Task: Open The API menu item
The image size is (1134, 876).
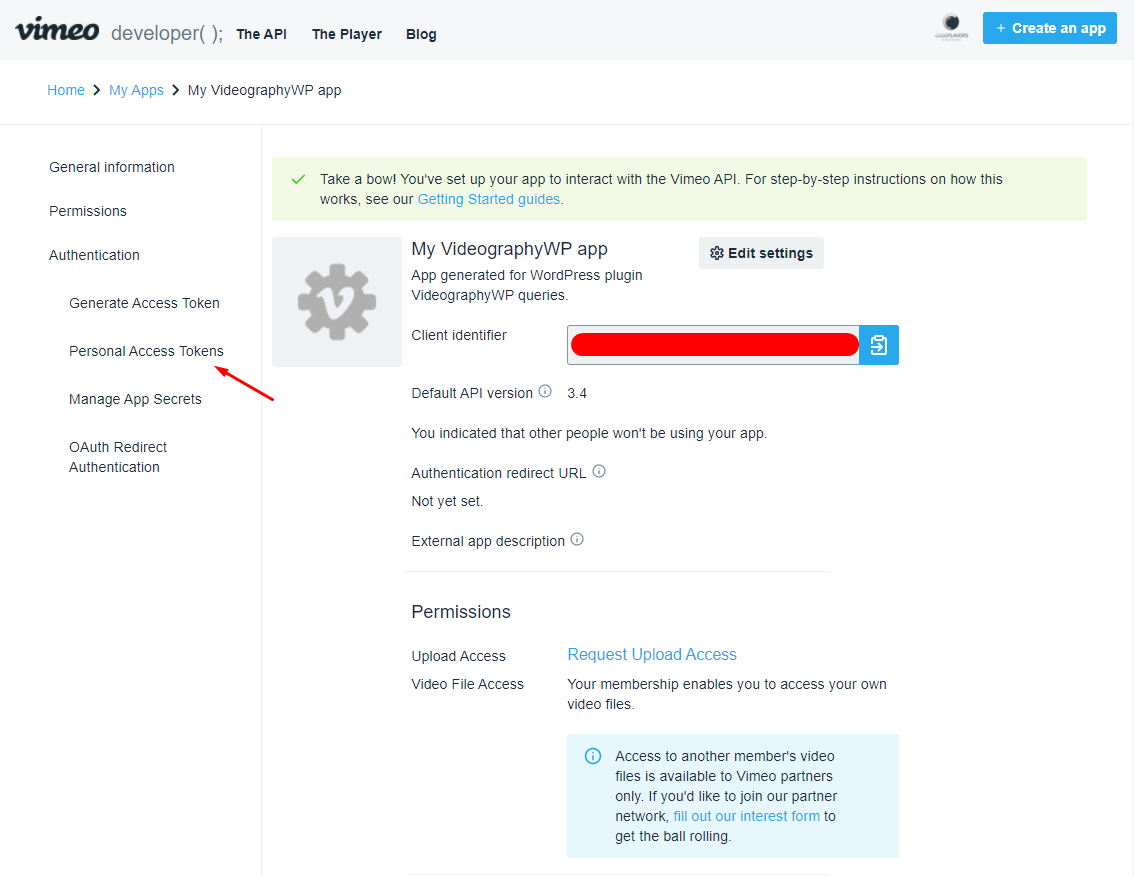Action: [x=262, y=34]
